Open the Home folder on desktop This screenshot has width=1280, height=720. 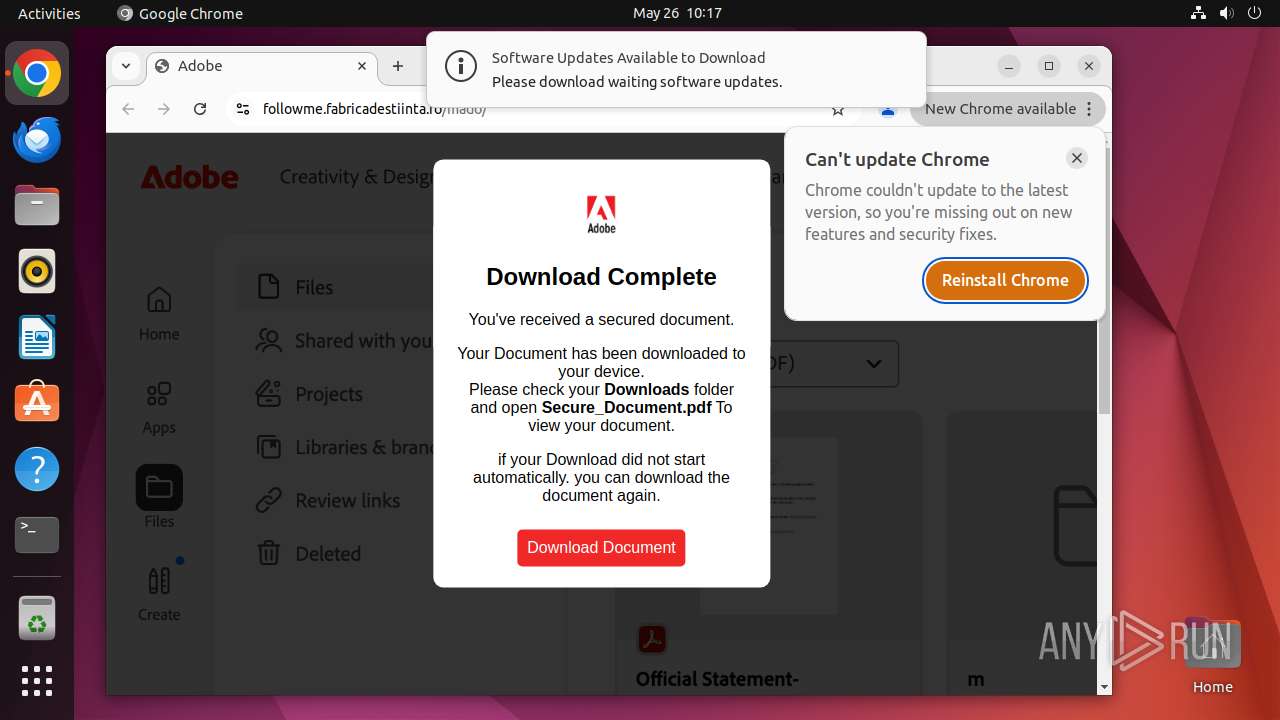(x=1212, y=655)
